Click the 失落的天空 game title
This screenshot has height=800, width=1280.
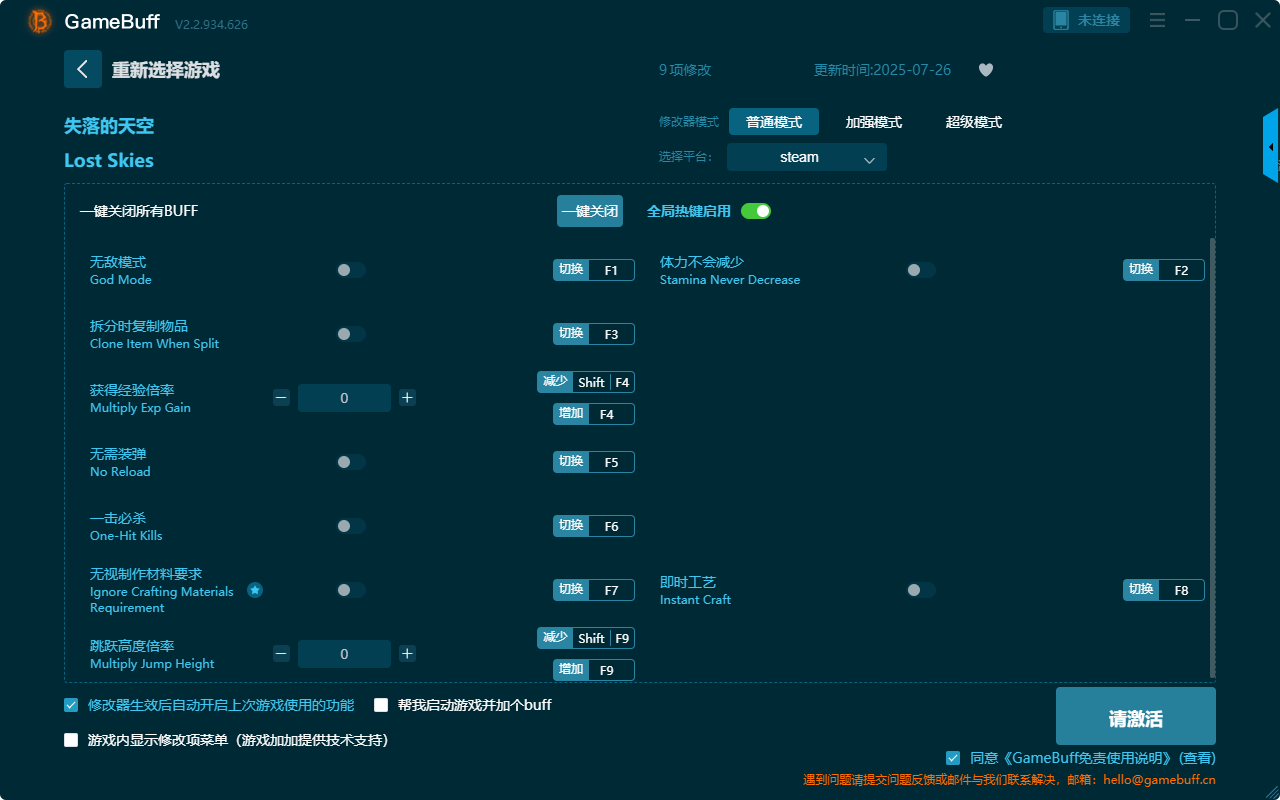pos(109,126)
